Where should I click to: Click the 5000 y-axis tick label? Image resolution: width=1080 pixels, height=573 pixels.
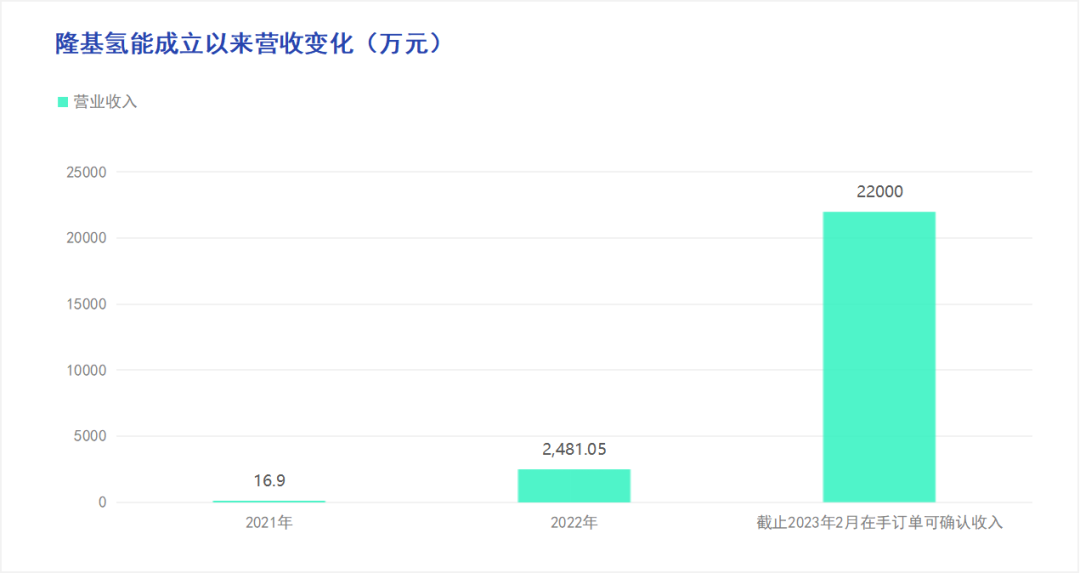[x=90, y=436]
